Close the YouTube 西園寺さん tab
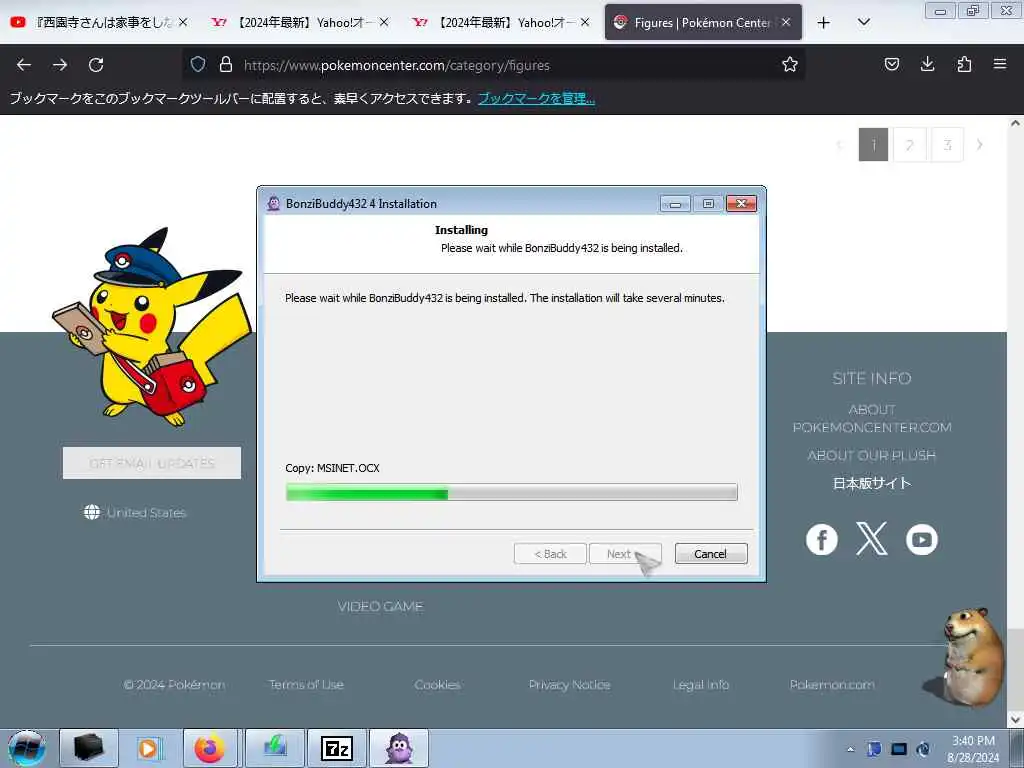This screenshot has height=768, width=1024. 183,22
